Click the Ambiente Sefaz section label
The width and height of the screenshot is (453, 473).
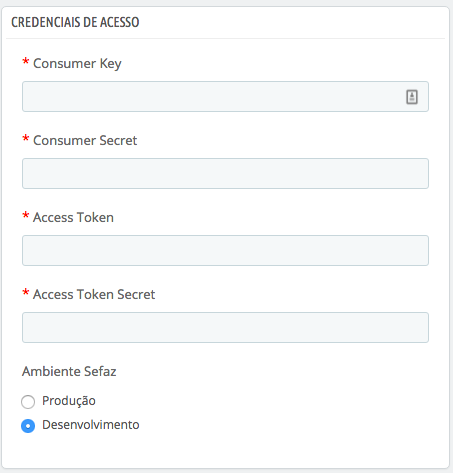(69, 371)
